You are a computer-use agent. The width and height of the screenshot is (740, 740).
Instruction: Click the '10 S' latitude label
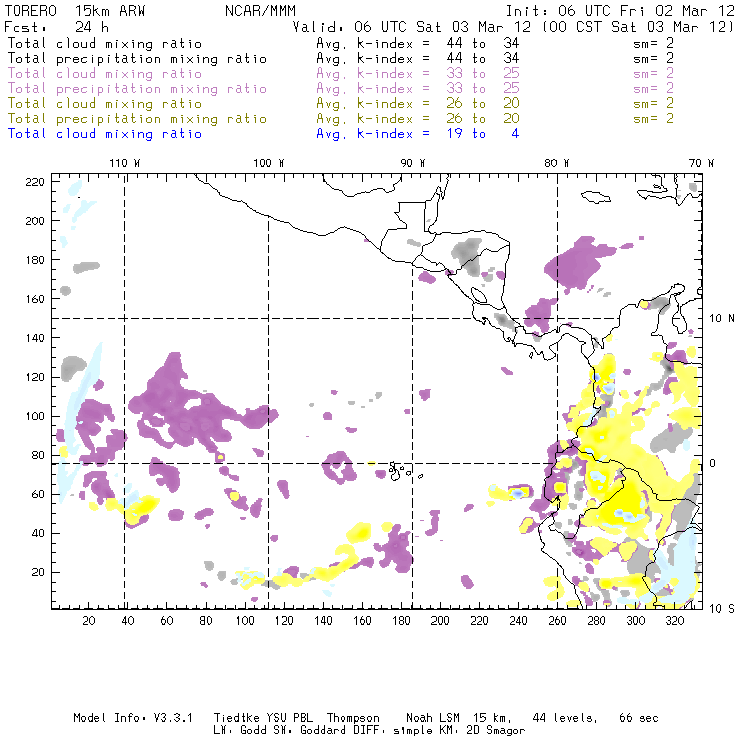pyautogui.click(x=722, y=609)
